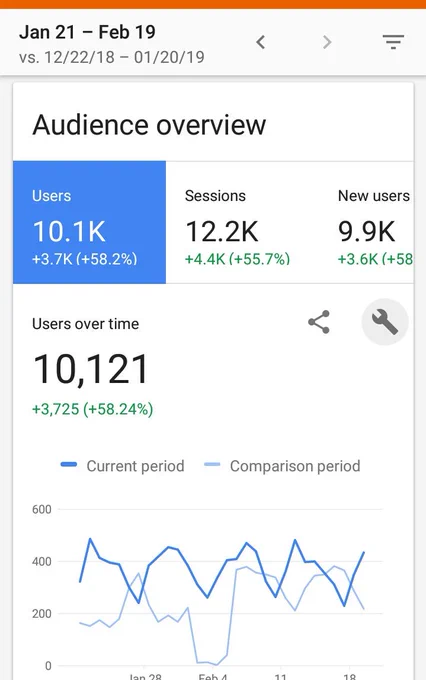Select the New users metric tab

coord(367,222)
